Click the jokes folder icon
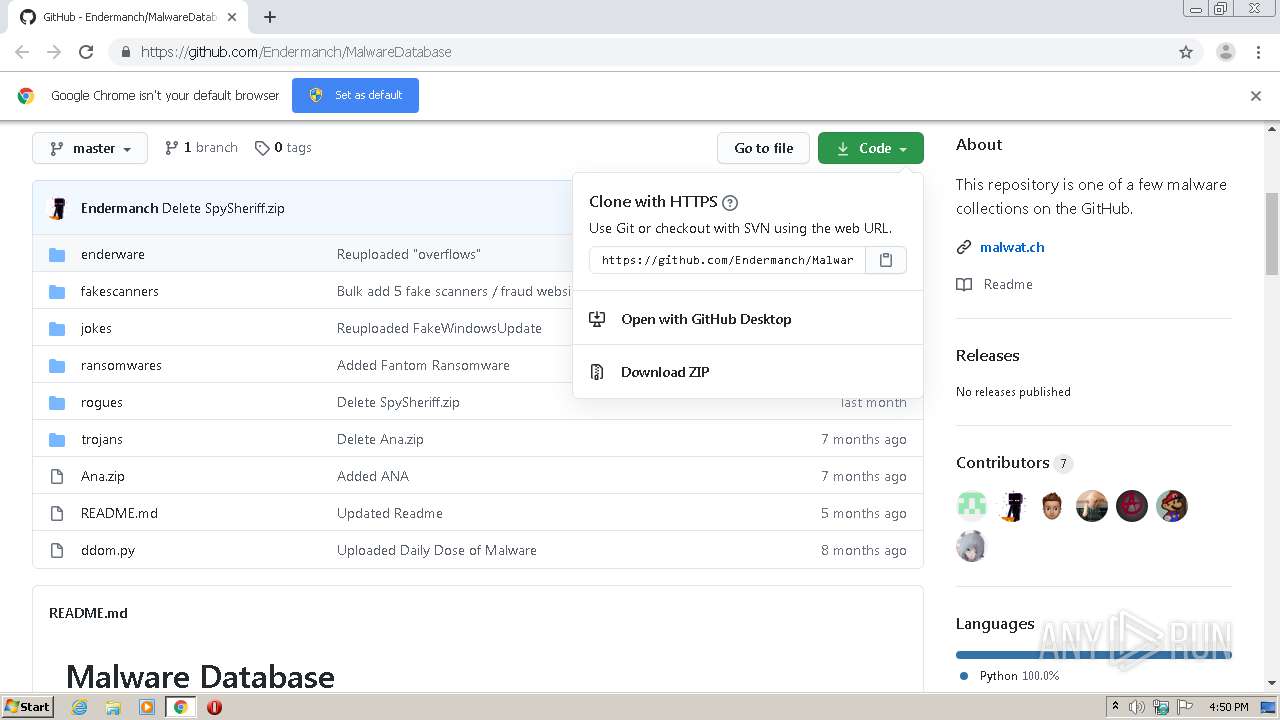The height and width of the screenshot is (720, 1280). point(57,329)
